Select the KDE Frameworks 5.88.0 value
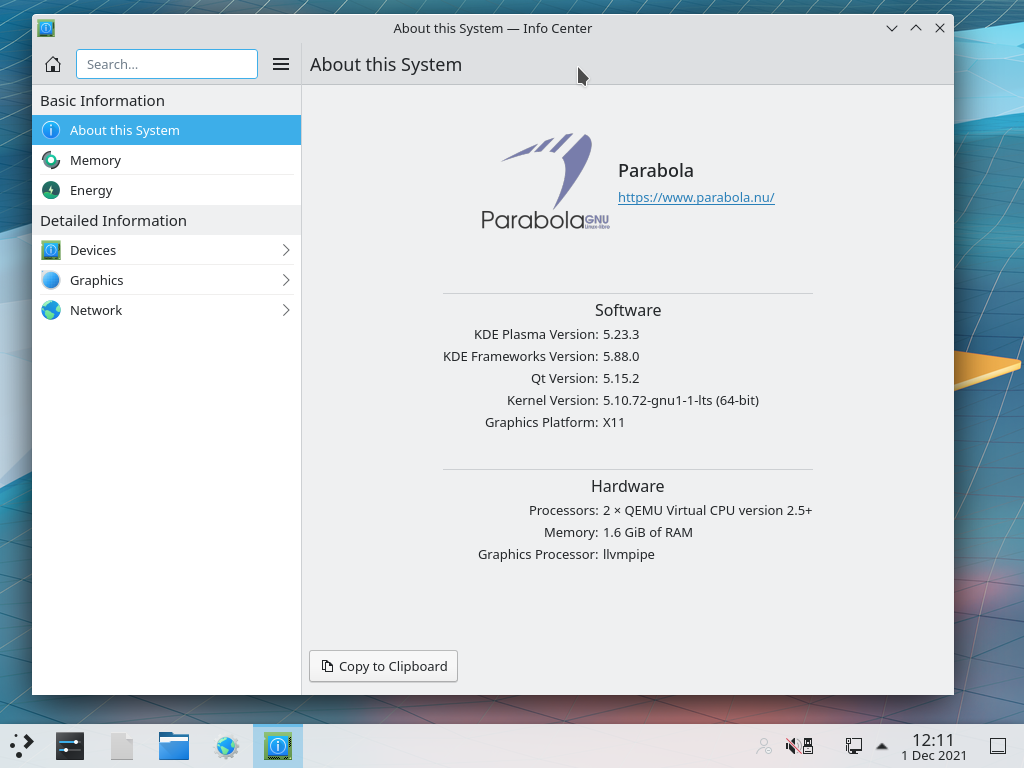The height and width of the screenshot is (768, 1024). 621,357
